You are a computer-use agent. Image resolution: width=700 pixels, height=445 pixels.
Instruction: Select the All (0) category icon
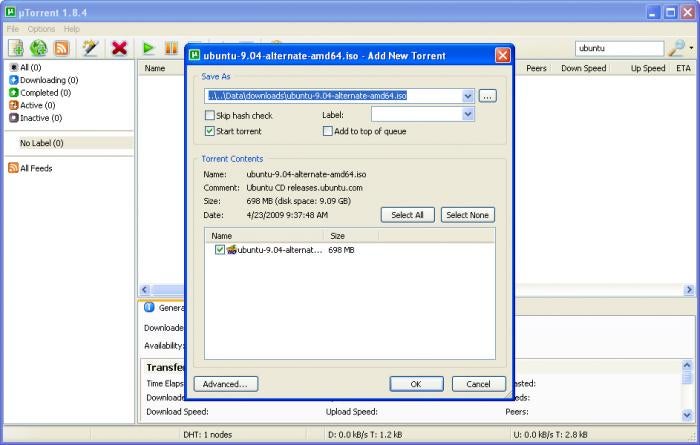point(14,67)
